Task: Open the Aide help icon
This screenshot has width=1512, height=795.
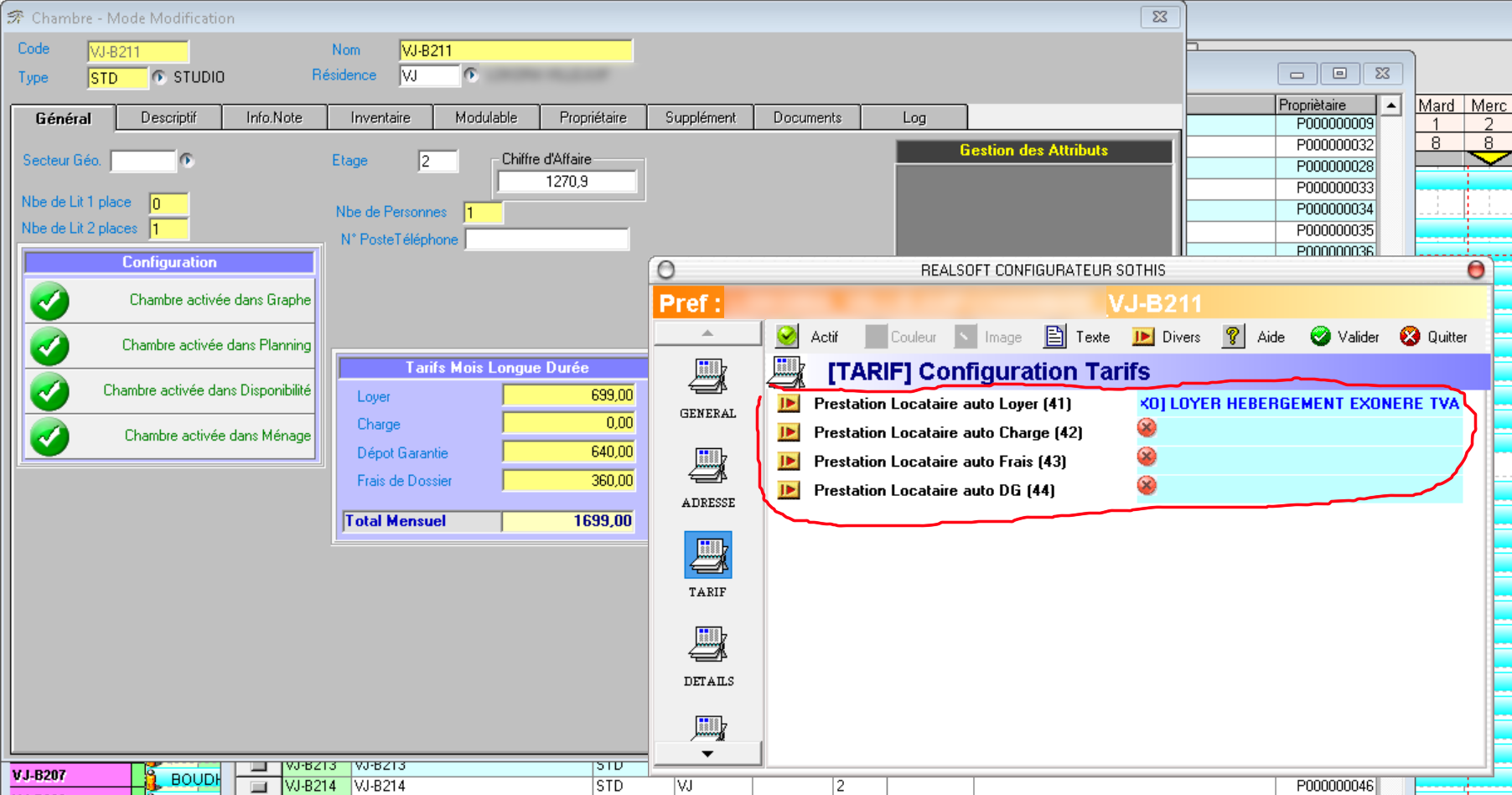Action: [1232, 337]
